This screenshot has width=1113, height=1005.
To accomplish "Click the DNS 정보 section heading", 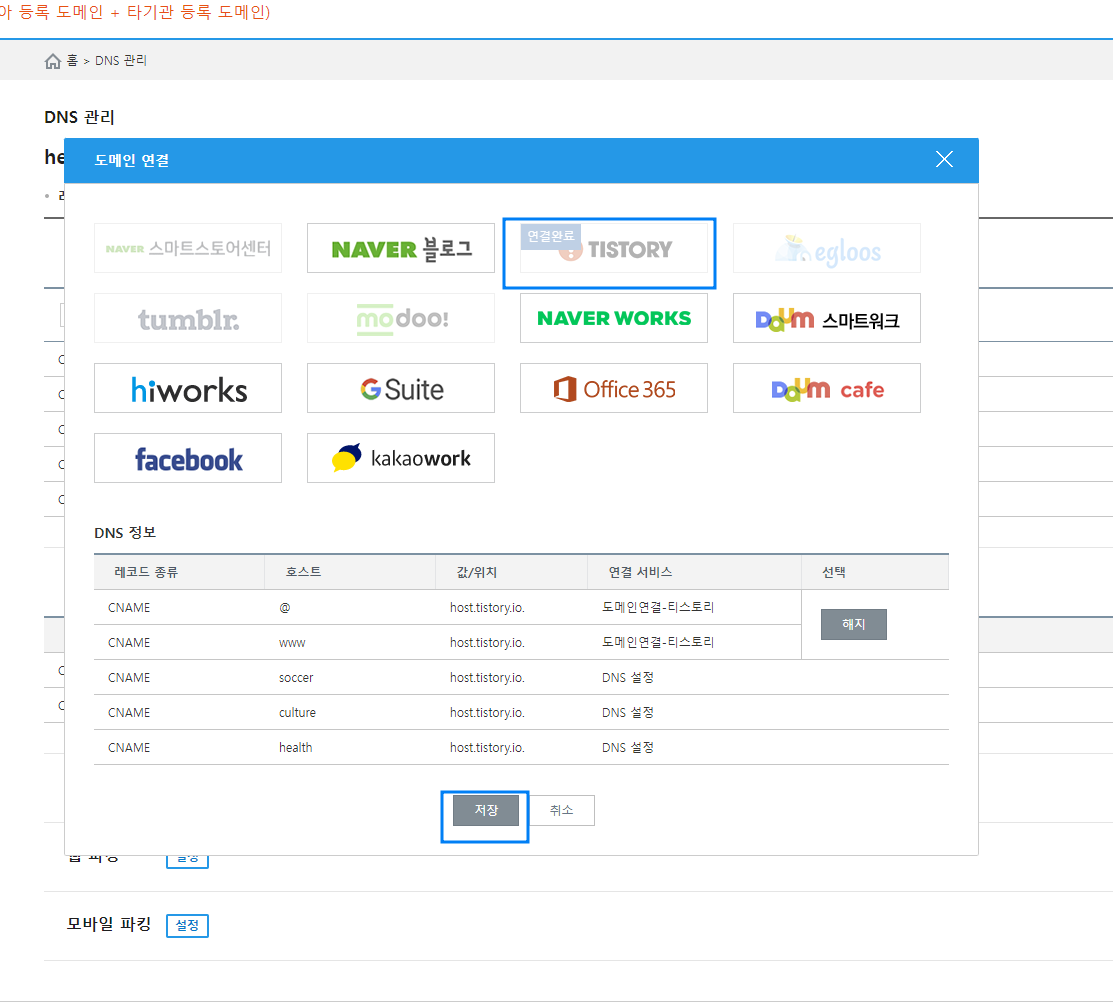I will 125,533.
